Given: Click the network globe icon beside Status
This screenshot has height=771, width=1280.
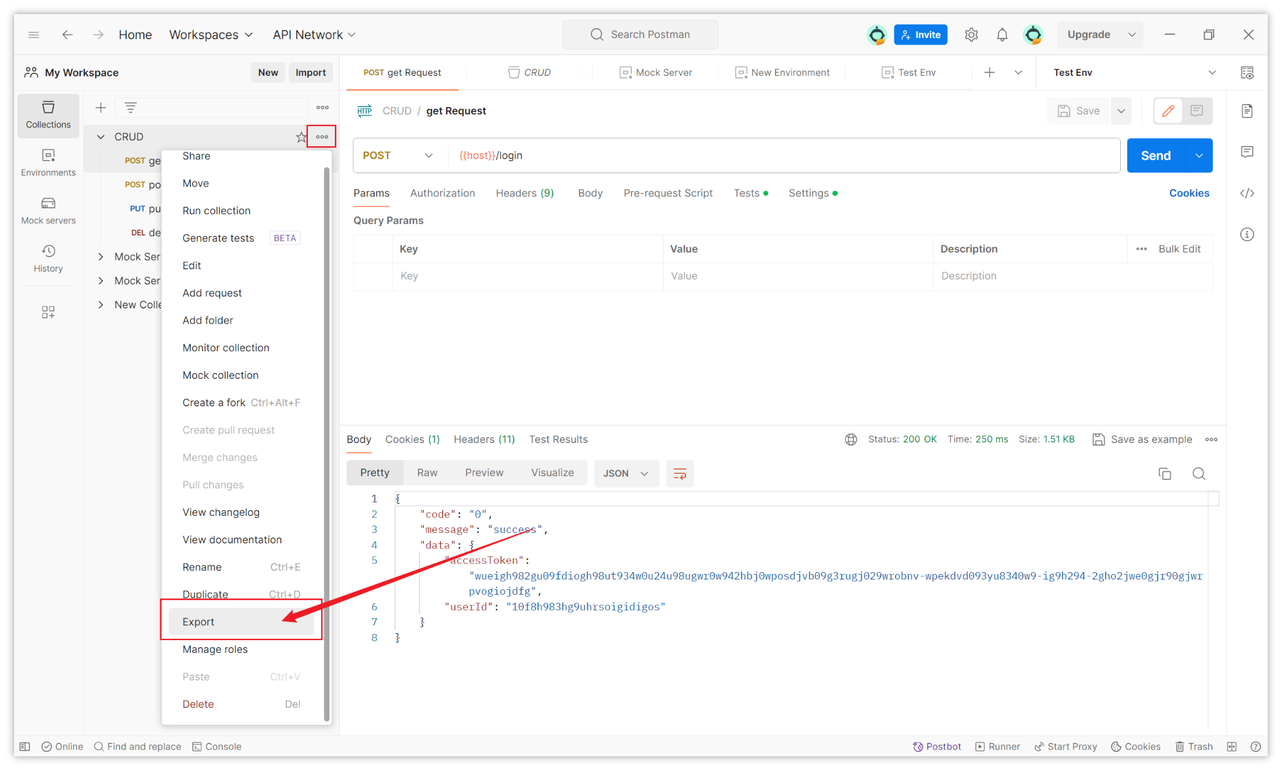Looking at the screenshot, I should click(x=851, y=439).
